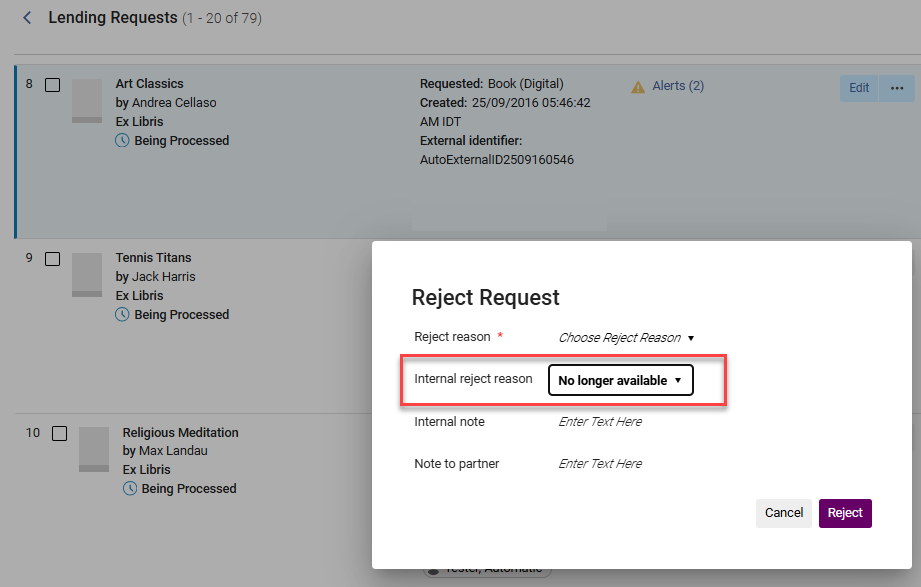The width and height of the screenshot is (921, 587).
Task: Click clock status icon under Art Classics
Action: [x=122, y=141]
